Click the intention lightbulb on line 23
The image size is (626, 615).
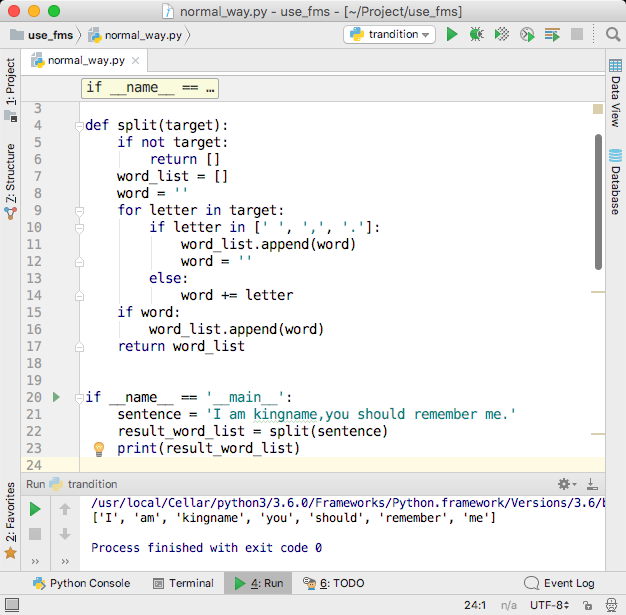(x=99, y=449)
